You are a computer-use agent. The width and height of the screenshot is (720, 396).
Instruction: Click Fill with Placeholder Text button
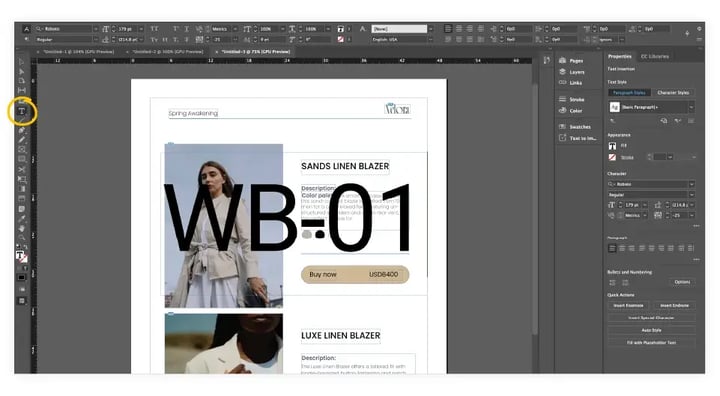[651, 343]
